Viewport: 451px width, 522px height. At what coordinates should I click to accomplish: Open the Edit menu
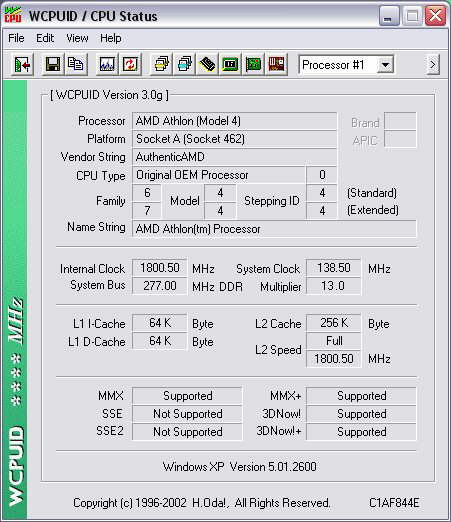pos(45,38)
